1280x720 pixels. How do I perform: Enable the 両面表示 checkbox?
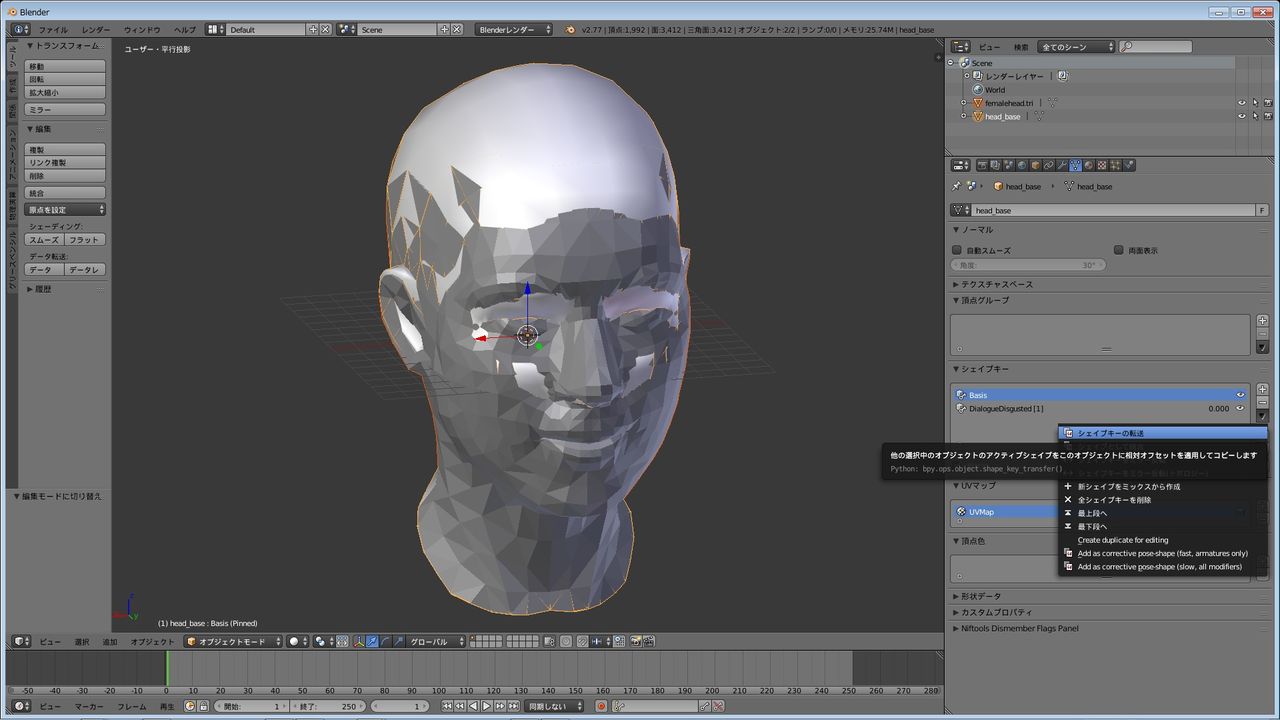(x=1119, y=251)
